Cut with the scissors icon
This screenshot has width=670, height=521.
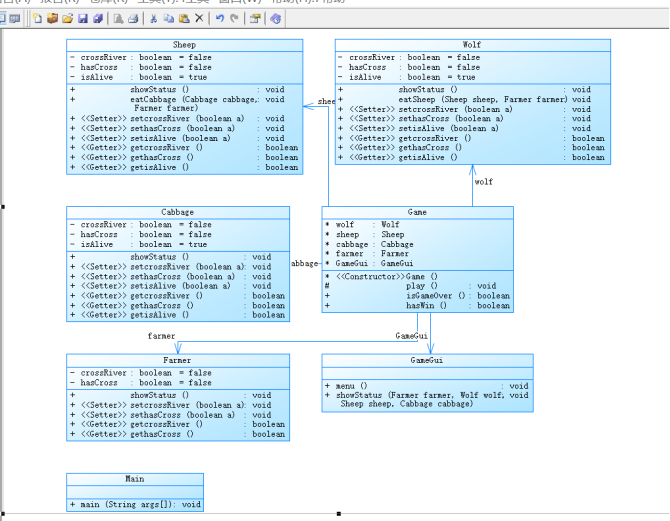click(x=153, y=18)
